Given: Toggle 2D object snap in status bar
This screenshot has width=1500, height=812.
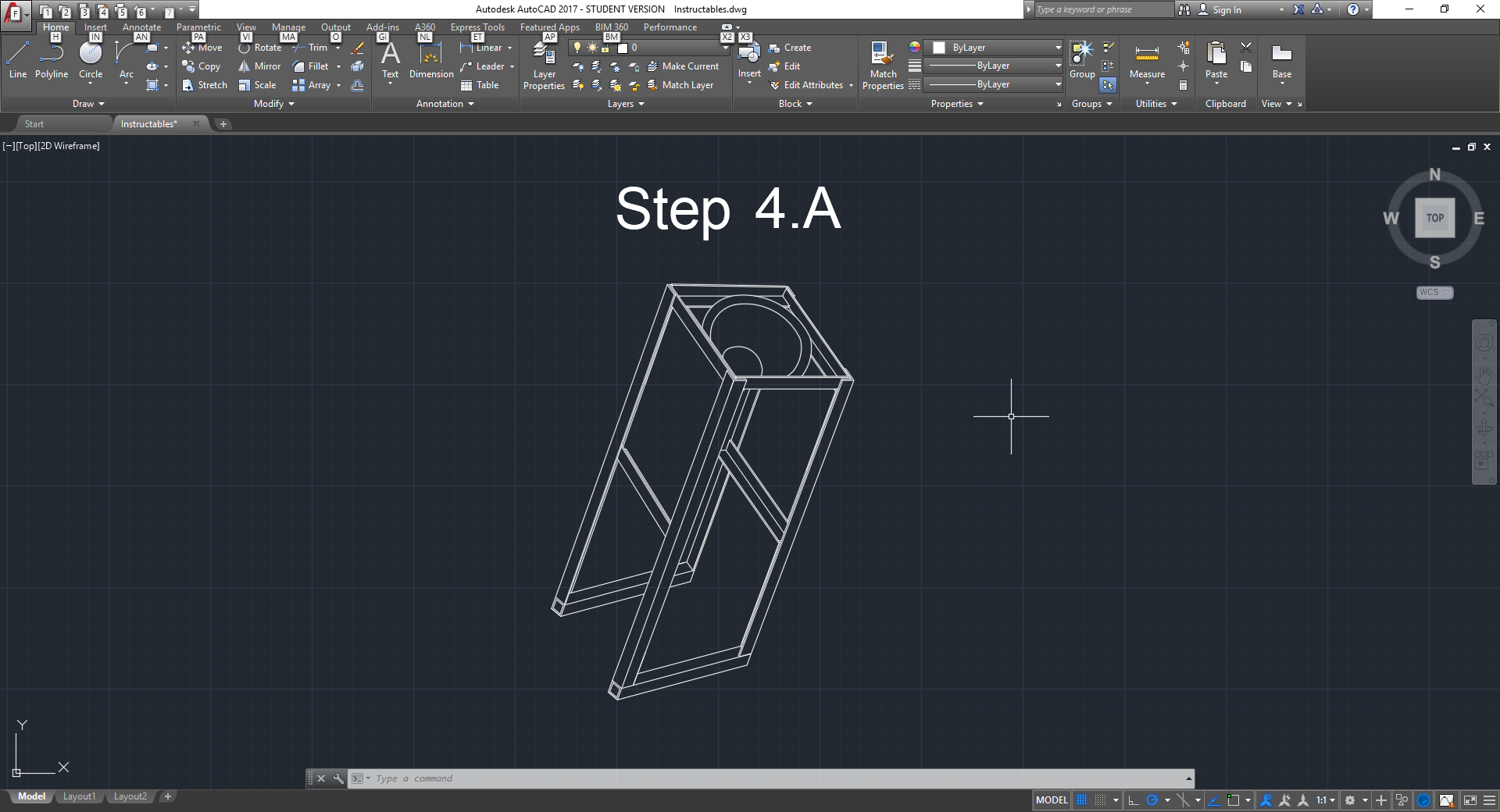Looking at the screenshot, I should (x=1234, y=800).
